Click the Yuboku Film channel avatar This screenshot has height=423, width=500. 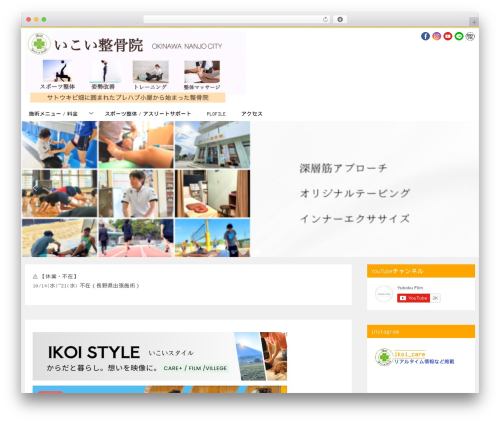point(384,294)
